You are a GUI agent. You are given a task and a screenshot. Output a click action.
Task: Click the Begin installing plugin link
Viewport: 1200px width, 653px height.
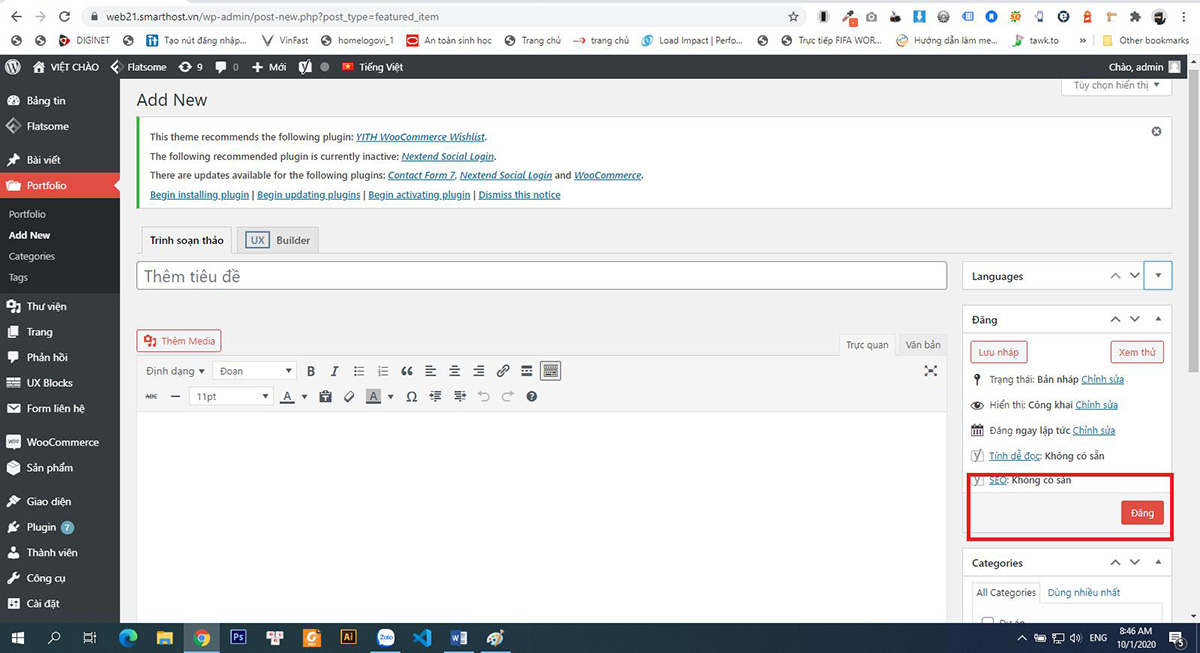point(199,195)
